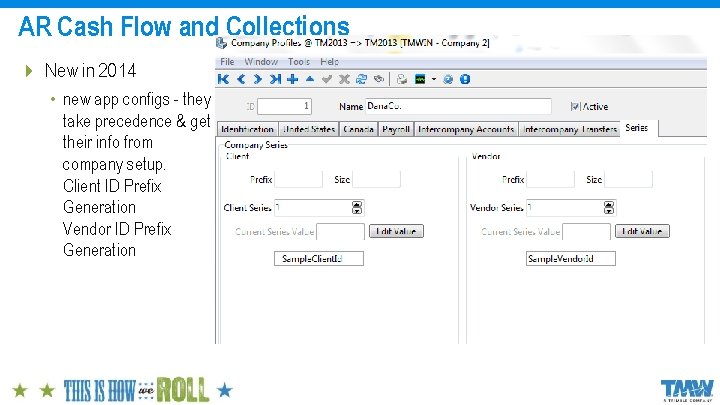Select the Series tab
This screenshot has height=405, width=720.
coord(639,128)
